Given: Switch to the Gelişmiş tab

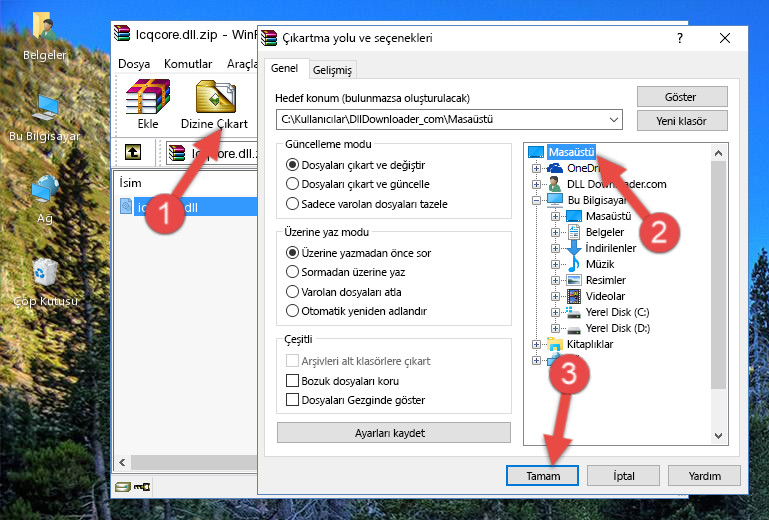Looking at the screenshot, I should [332, 70].
